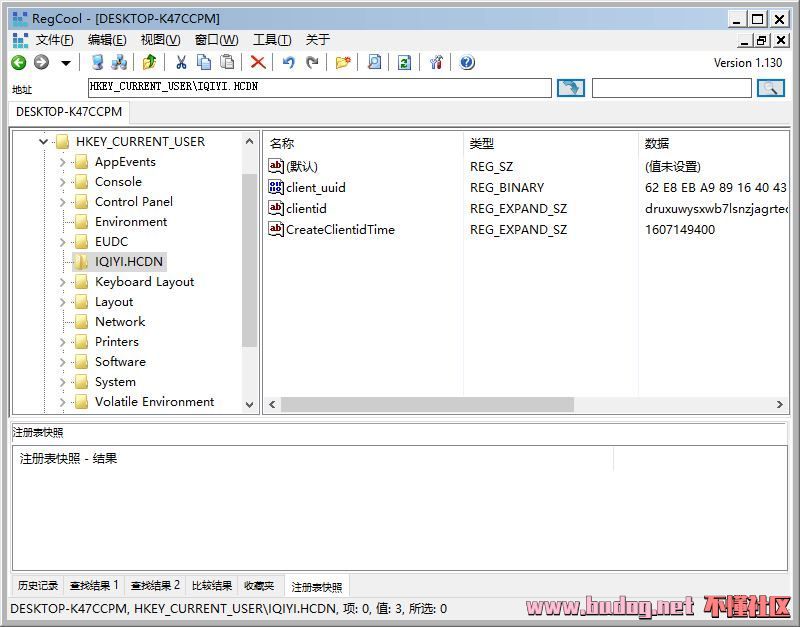Click the green Refresh icon

(404, 63)
